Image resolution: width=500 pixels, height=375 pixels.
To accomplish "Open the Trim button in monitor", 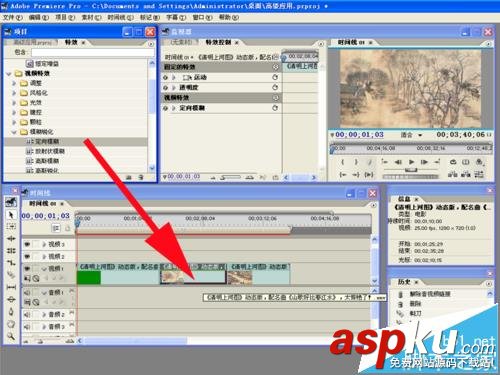I will tap(479, 174).
